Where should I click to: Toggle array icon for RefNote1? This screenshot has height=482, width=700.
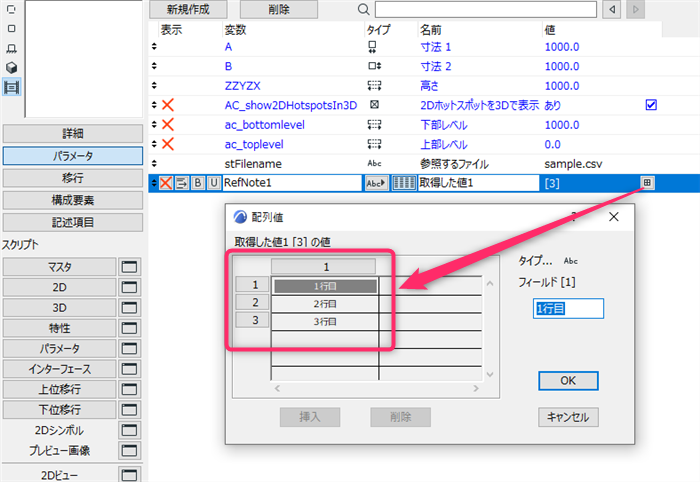tap(404, 183)
